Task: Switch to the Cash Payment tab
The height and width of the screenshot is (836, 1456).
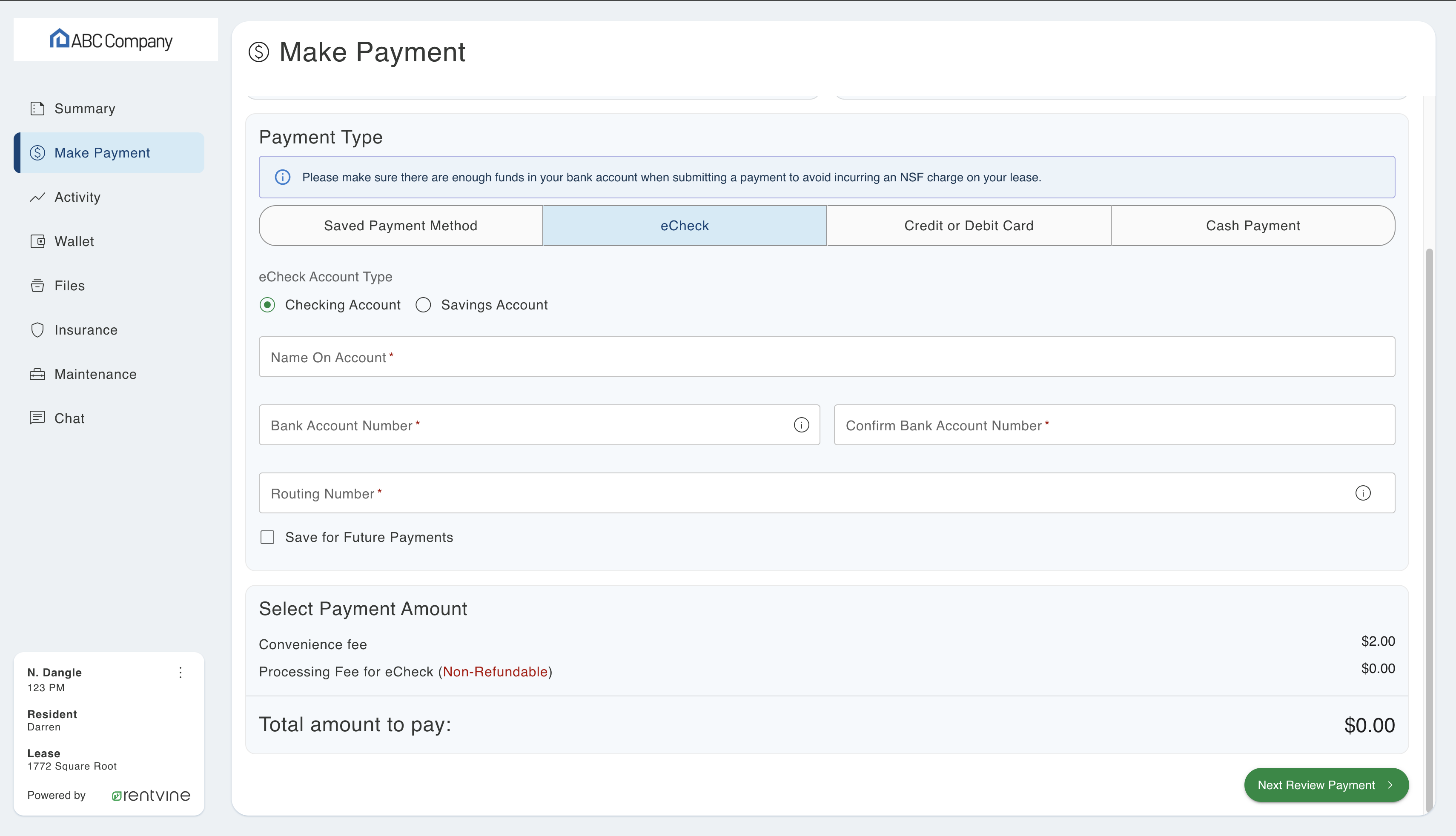Action: click(1253, 225)
